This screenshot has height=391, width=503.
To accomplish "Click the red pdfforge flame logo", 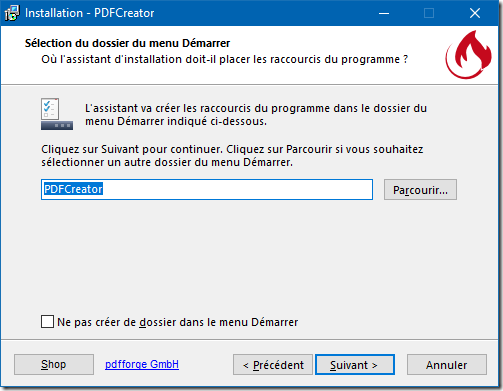I will point(468,55).
